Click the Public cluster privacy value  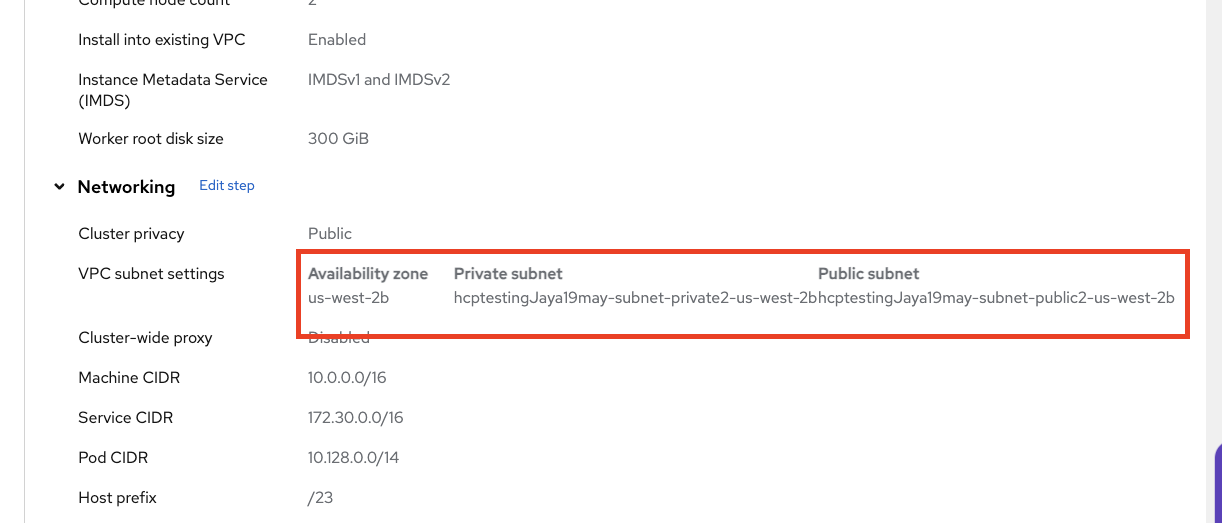pos(330,234)
